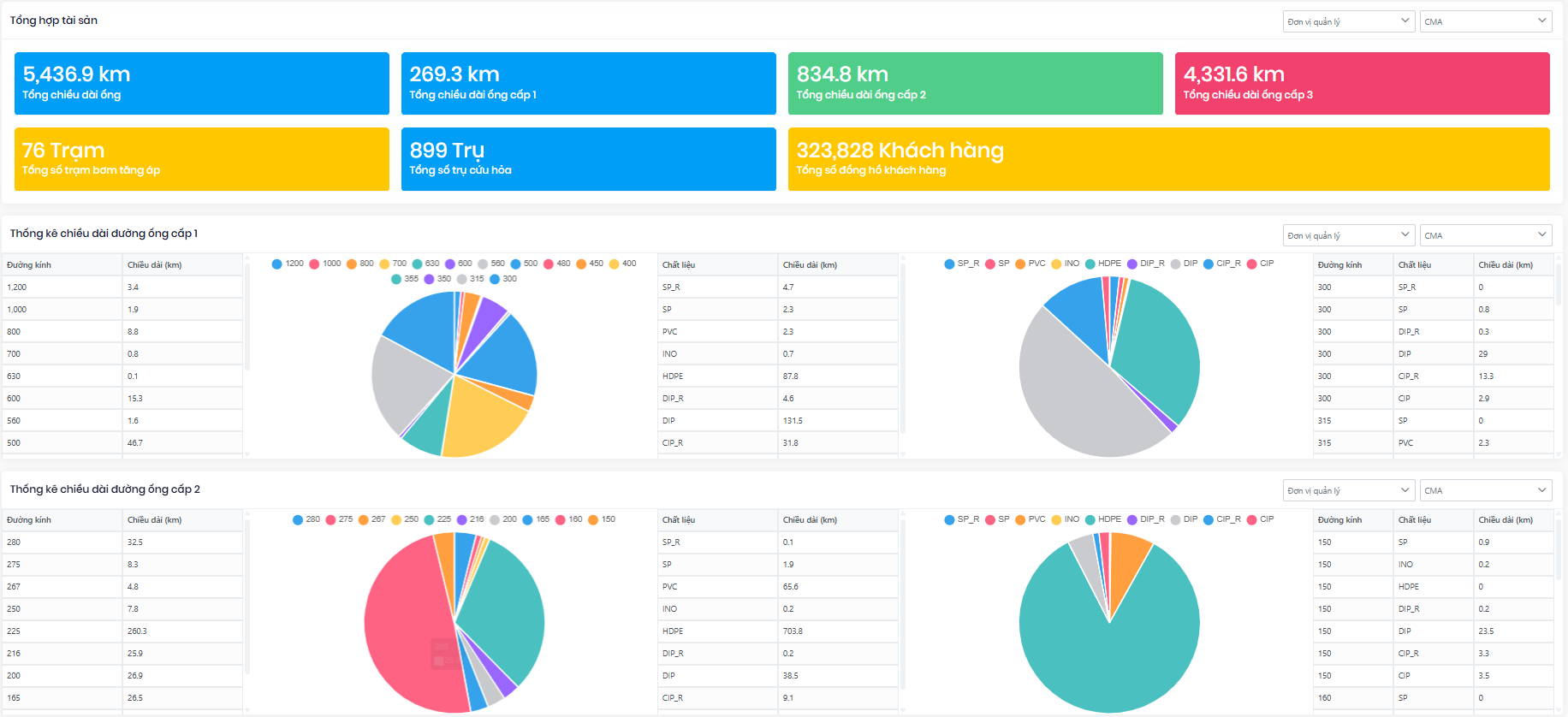Open CMA dropdown in cấp 2 section
Image resolution: width=1568 pixels, height=717 pixels.
click(1485, 490)
